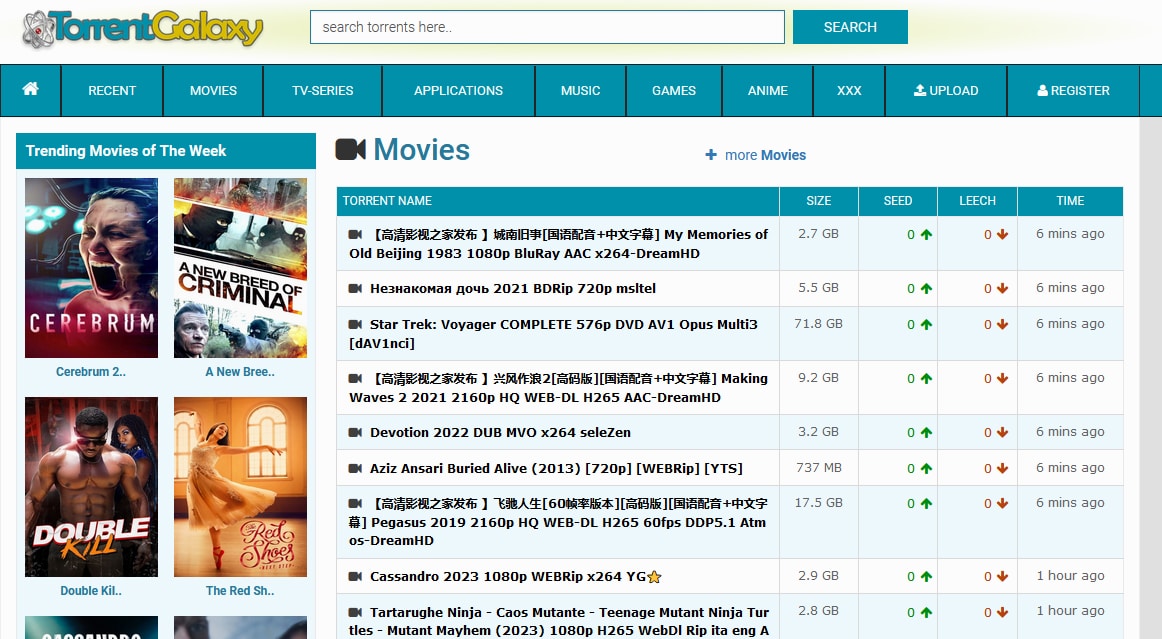Sort torrents by Size column header
Viewport: 1162px width, 639px height.
818,201
